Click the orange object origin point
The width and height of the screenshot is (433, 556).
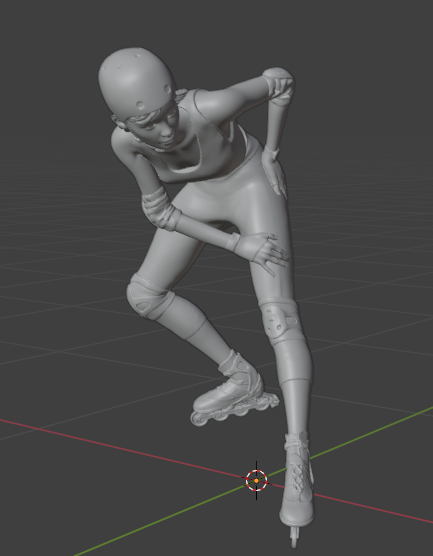[x=256, y=481]
